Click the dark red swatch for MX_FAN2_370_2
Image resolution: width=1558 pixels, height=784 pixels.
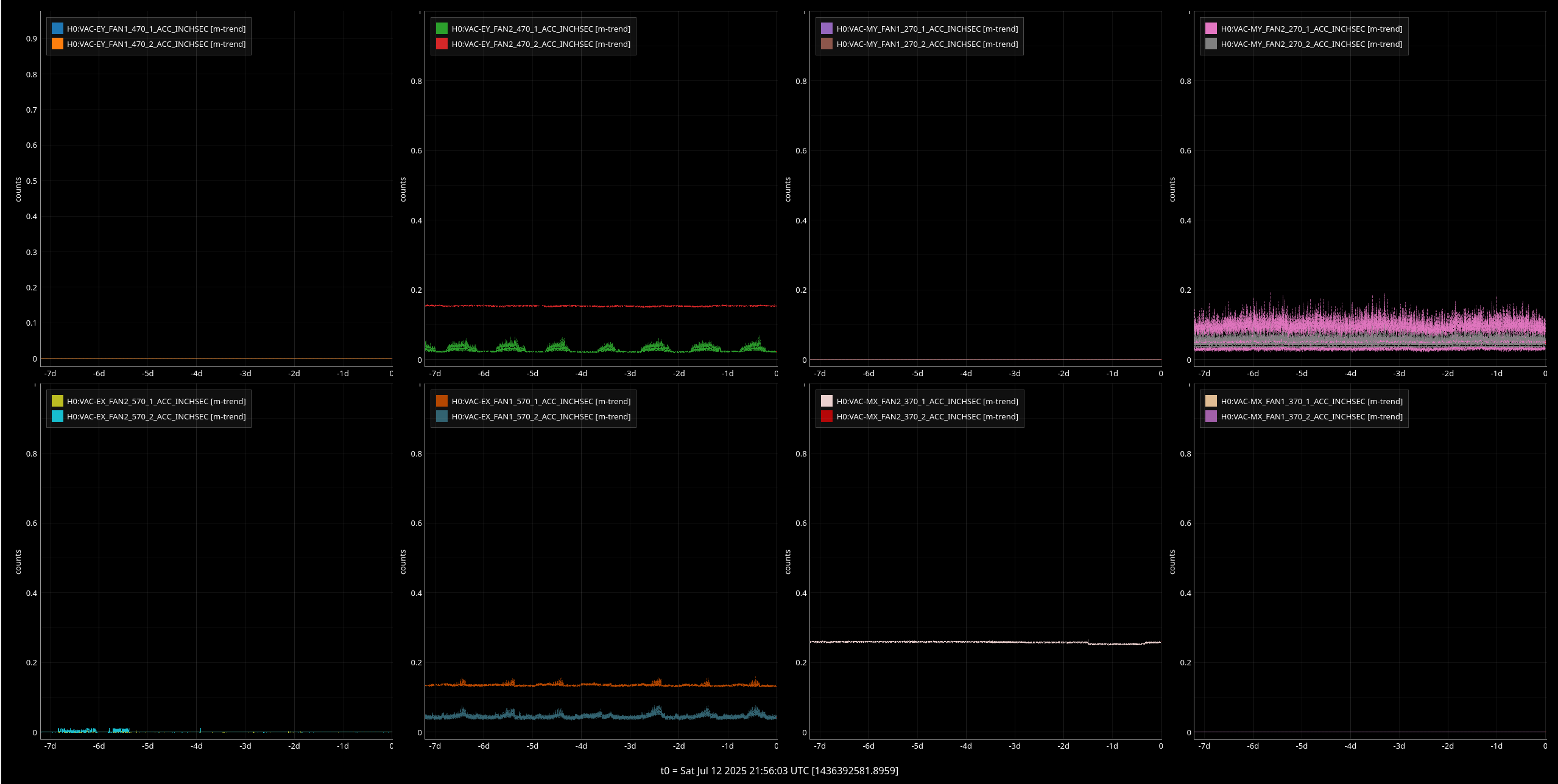tap(827, 416)
